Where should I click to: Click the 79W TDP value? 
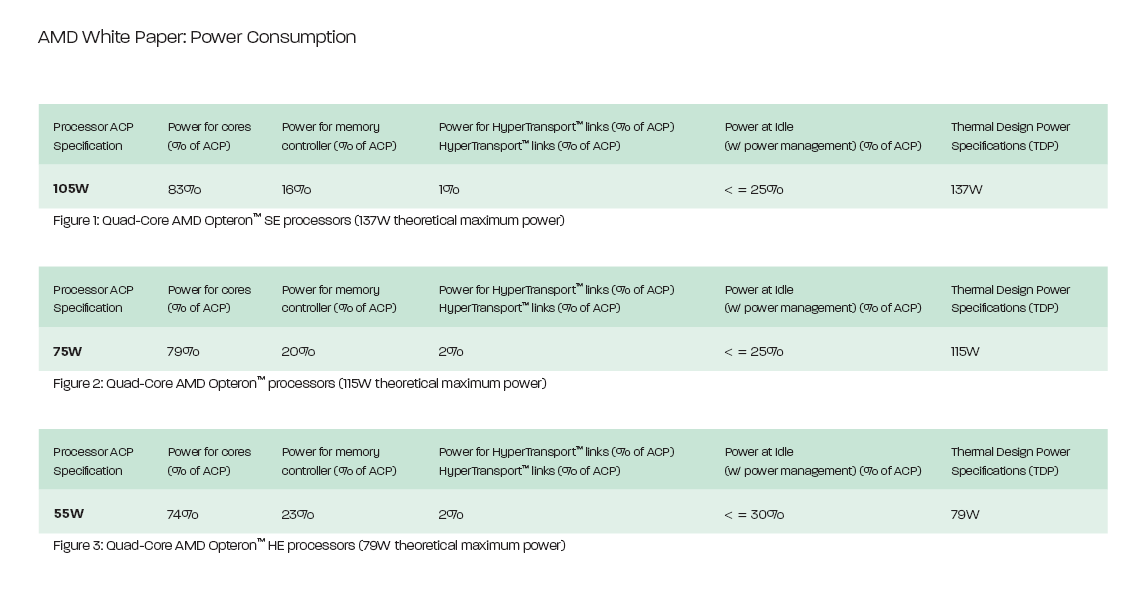[x=965, y=514]
